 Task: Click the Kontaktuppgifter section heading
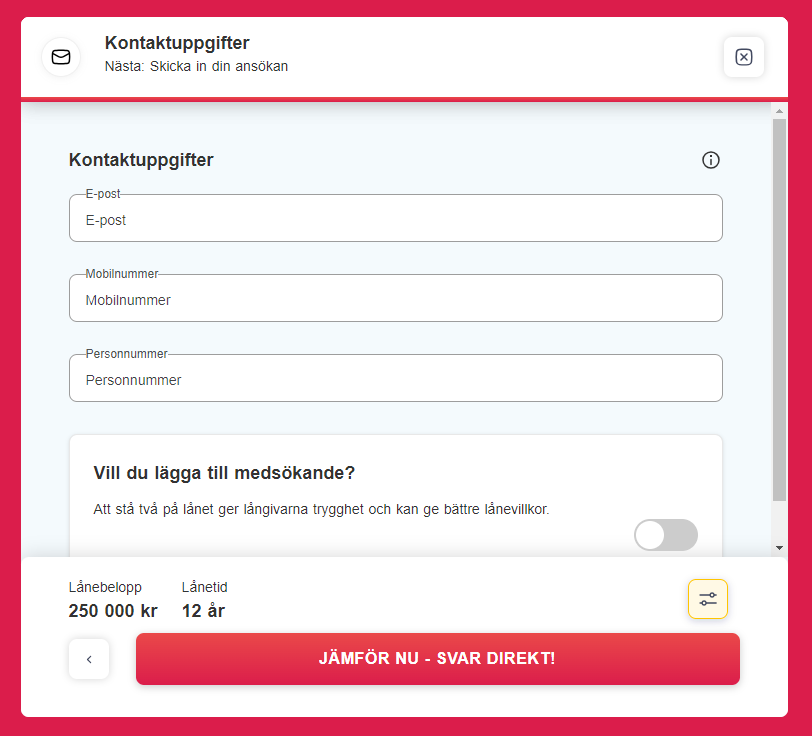(141, 159)
